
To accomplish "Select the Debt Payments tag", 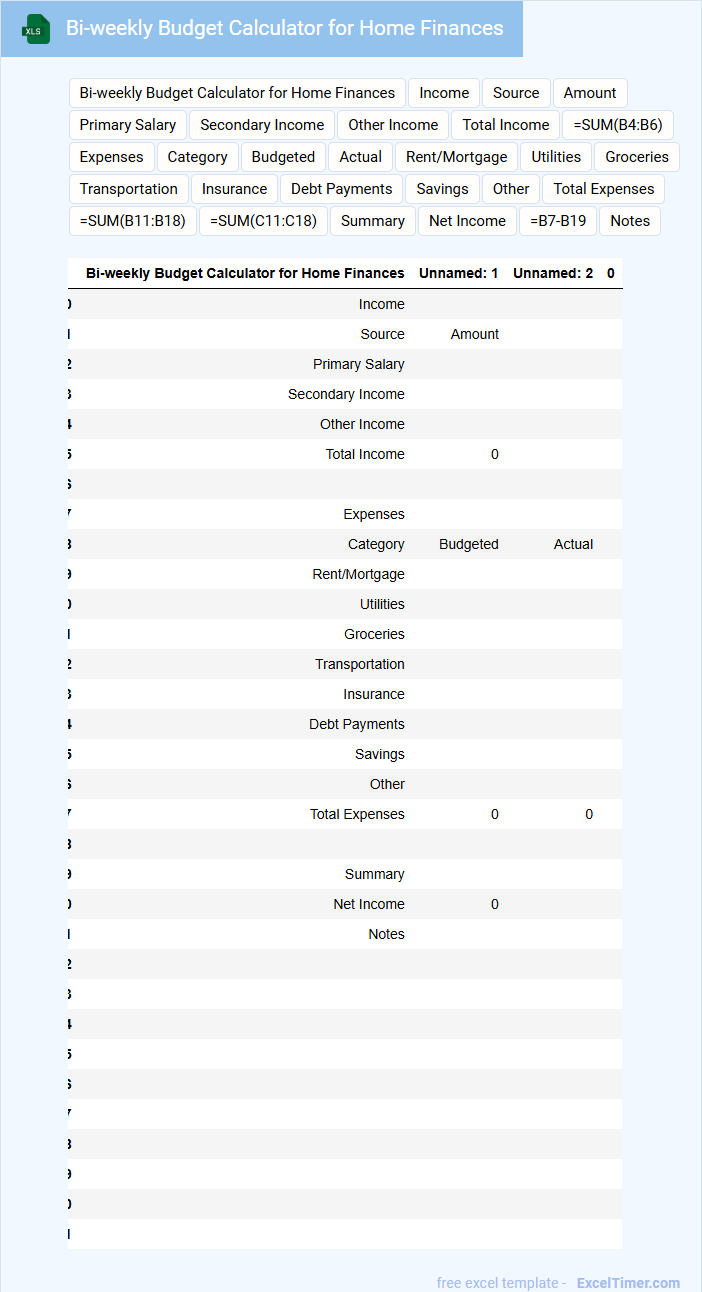I will click(x=341, y=189).
